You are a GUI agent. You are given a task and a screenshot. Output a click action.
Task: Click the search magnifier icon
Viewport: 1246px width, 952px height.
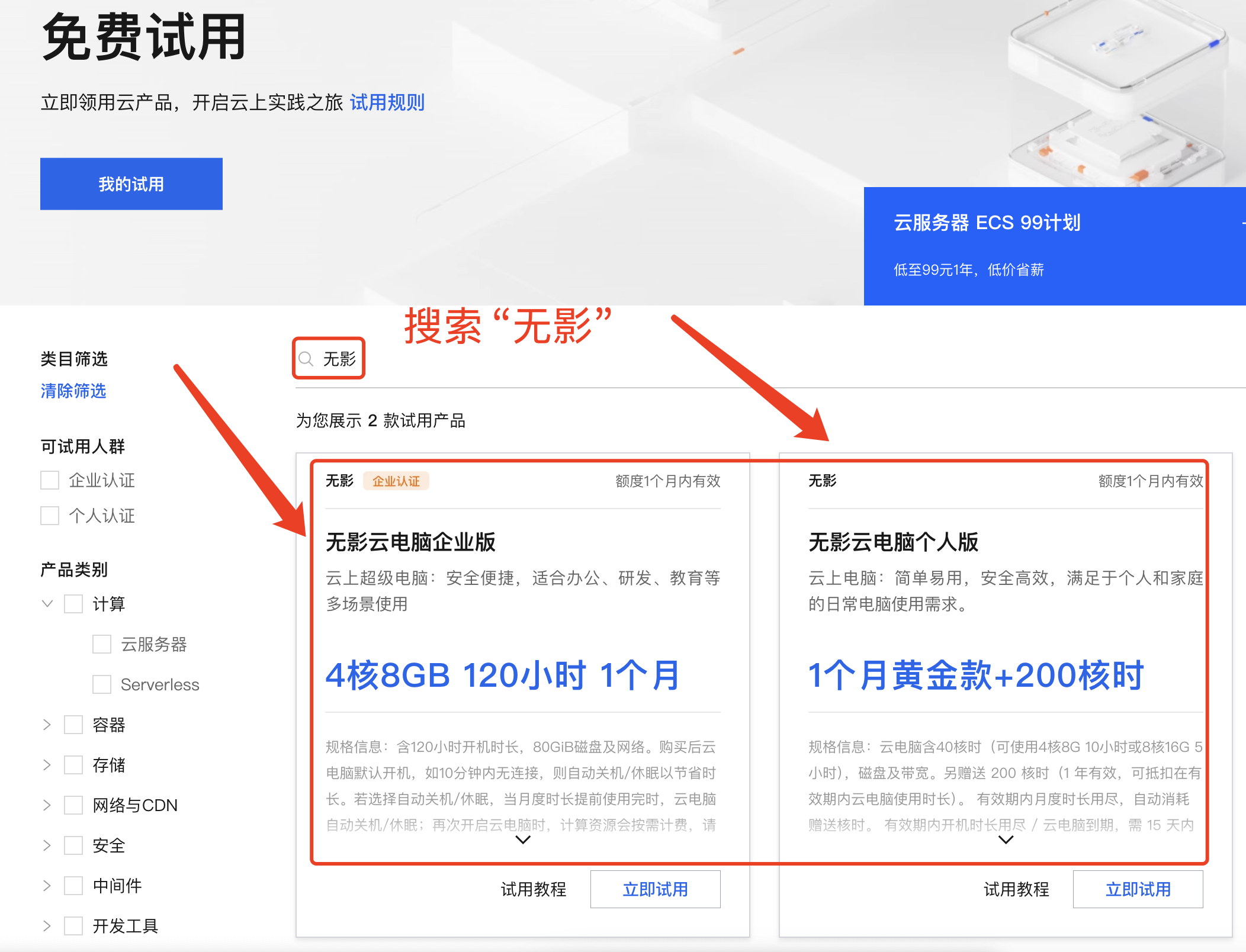point(306,359)
